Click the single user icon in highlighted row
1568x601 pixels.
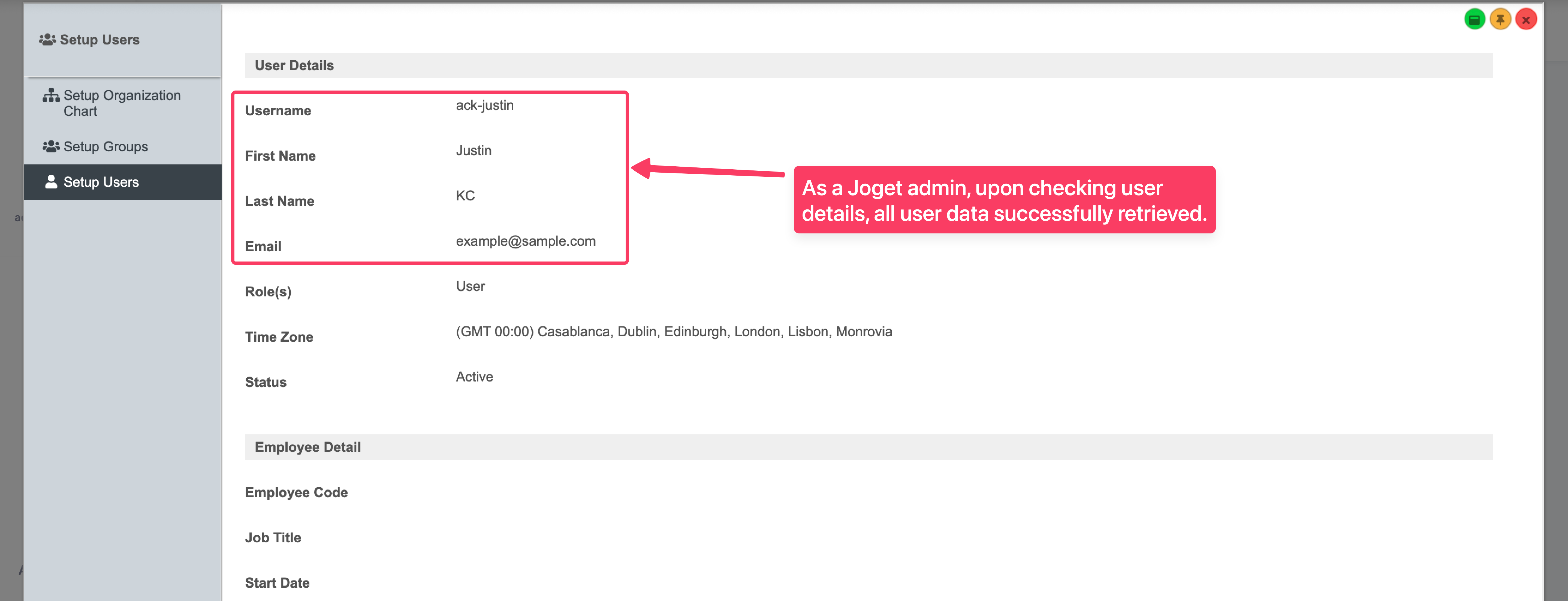pyautogui.click(x=51, y=182)
